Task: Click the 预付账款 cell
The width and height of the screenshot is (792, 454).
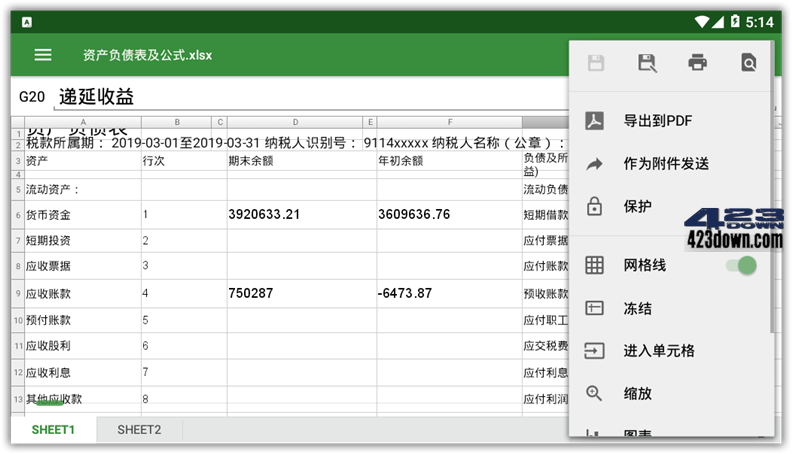Action: pyautogui.click(x=83, y=320)
